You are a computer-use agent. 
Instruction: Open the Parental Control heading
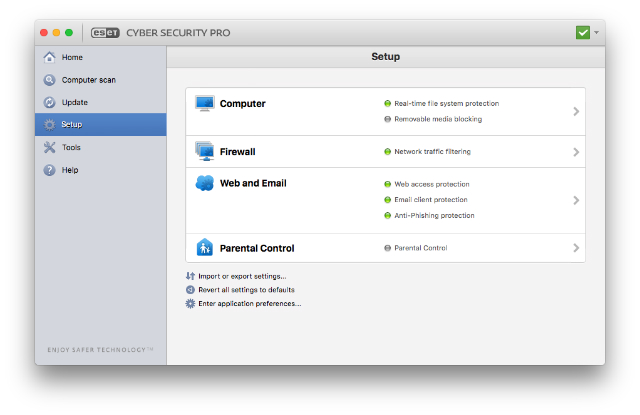point(257,248)
